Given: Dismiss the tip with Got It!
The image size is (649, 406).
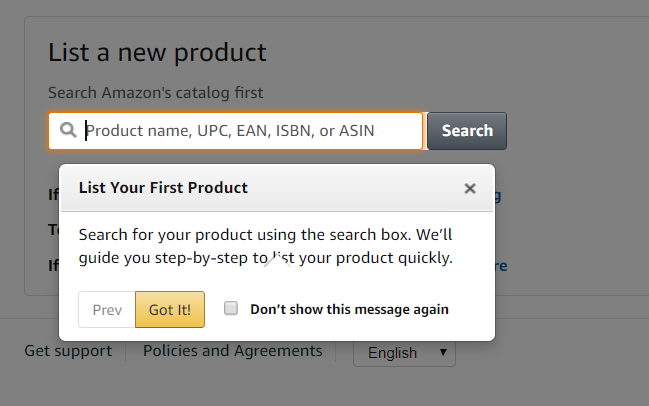Looking at the screenshot, I should 170,310.
